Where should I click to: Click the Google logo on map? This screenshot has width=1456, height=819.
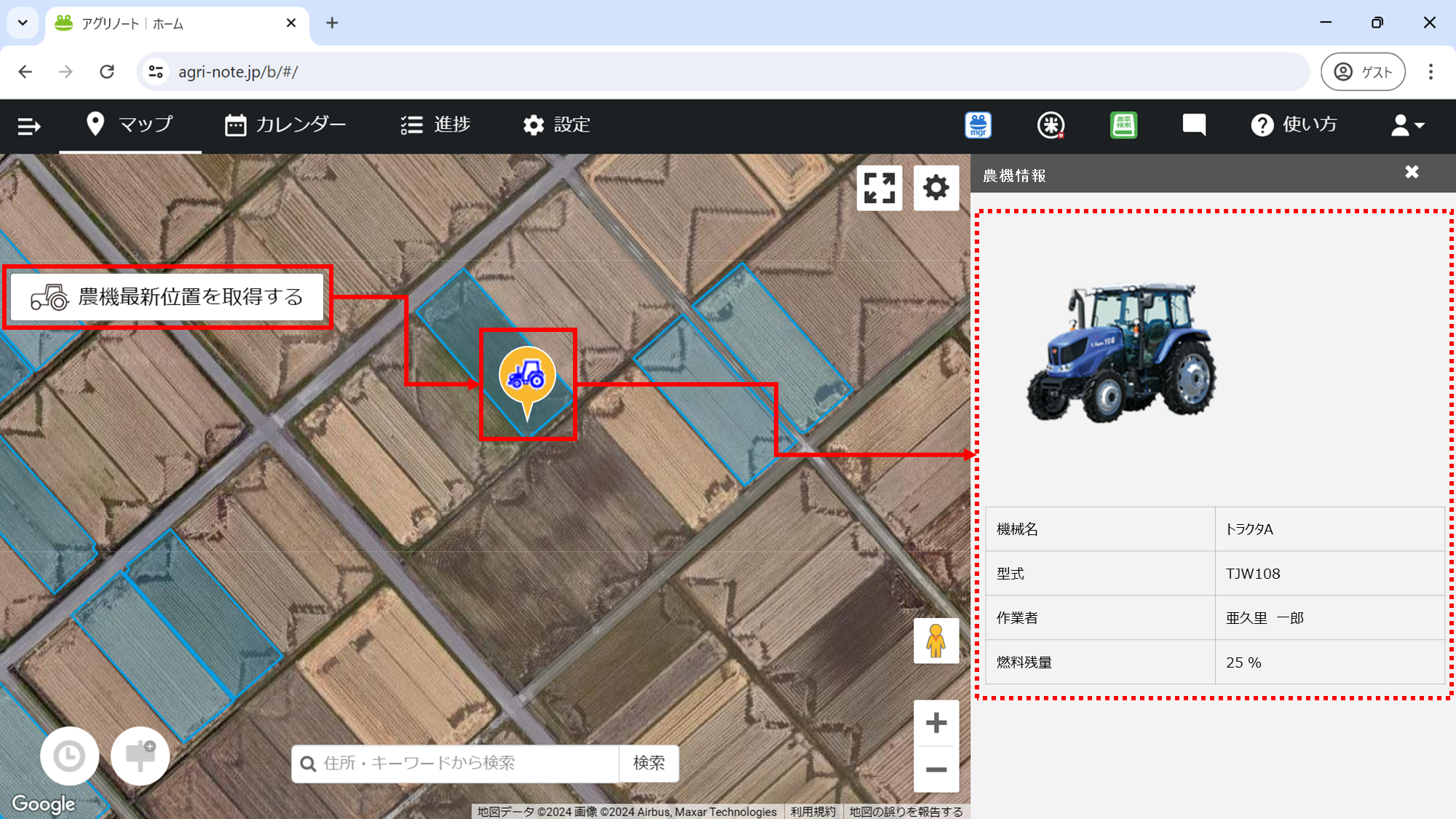coord(44,804)
